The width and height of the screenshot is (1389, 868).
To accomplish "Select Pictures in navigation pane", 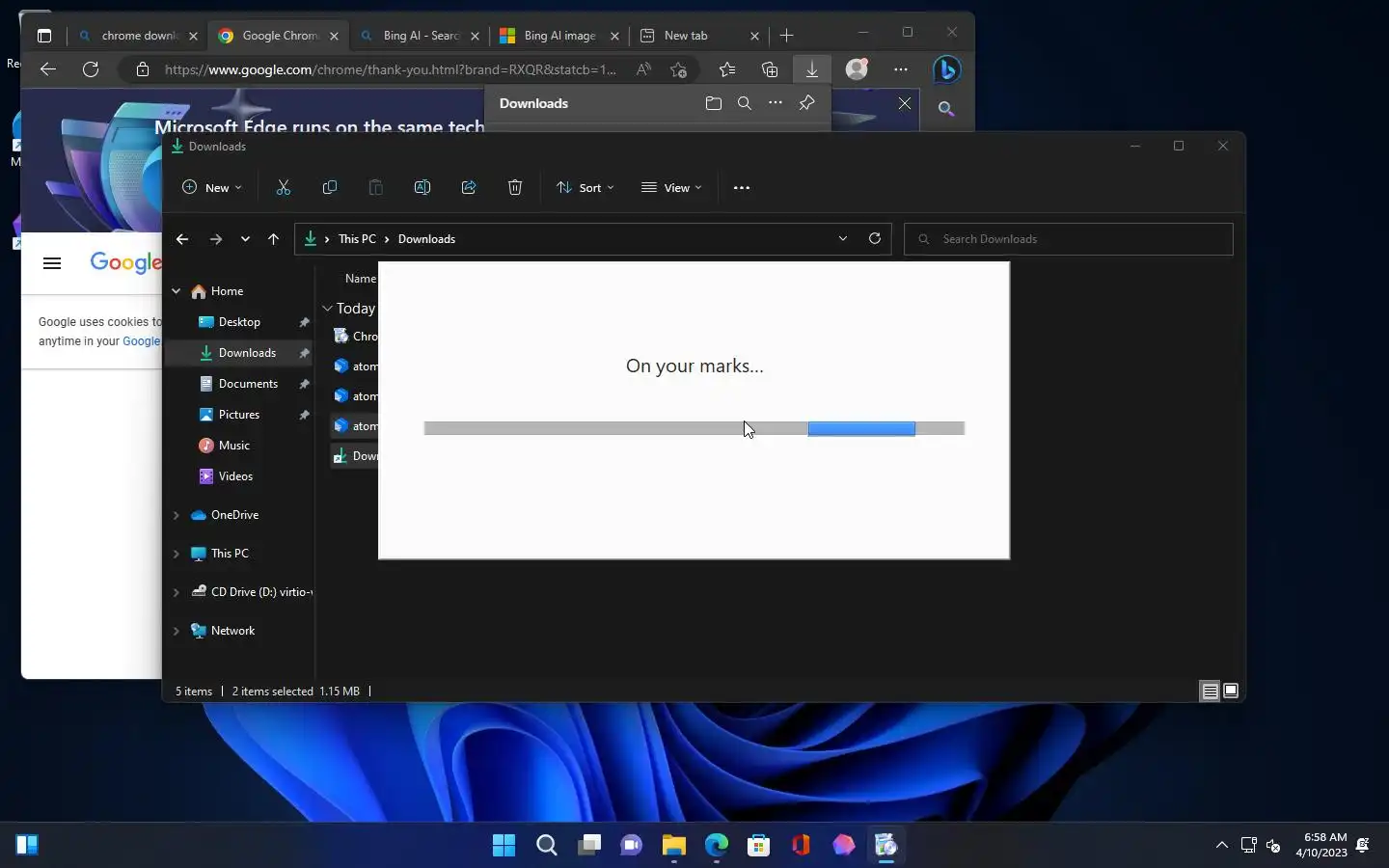I will pyautogui.click(x=239, y=415).
